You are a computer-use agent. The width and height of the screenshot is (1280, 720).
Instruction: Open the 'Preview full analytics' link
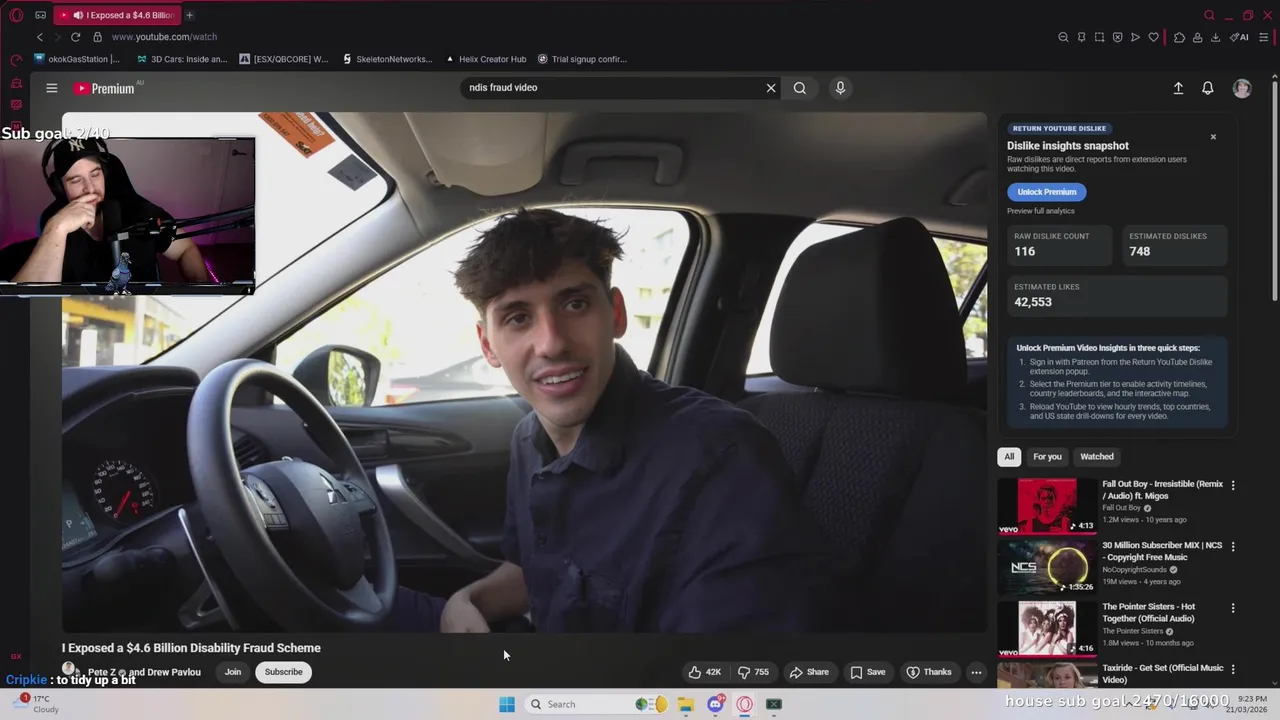point(1041,211)
